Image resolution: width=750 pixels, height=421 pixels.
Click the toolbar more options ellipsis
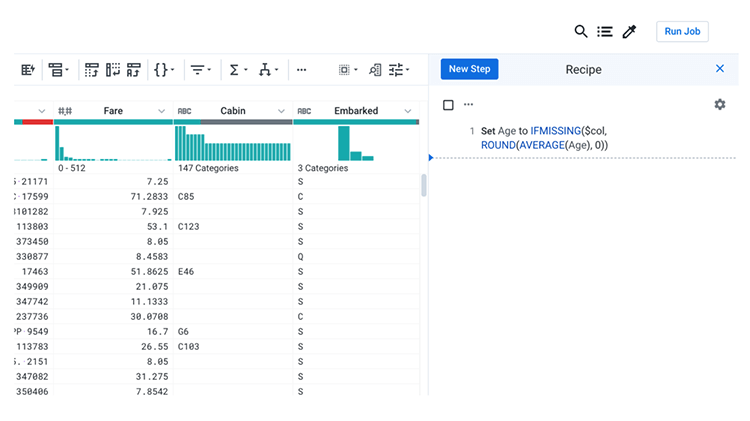(302, 70)
